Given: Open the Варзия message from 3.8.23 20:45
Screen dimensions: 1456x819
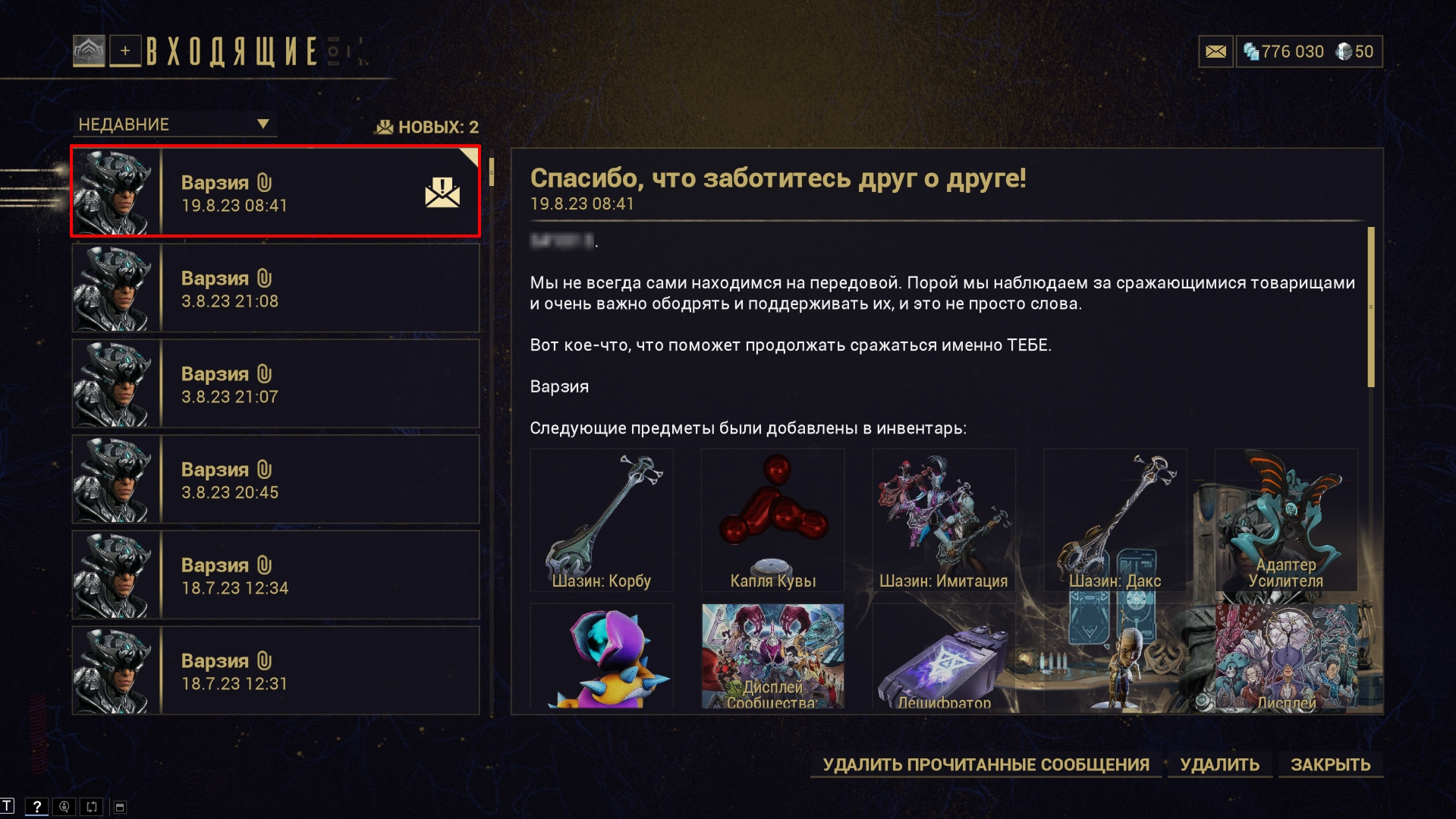Looking at the screenshot, I should [x=276, y=479].
